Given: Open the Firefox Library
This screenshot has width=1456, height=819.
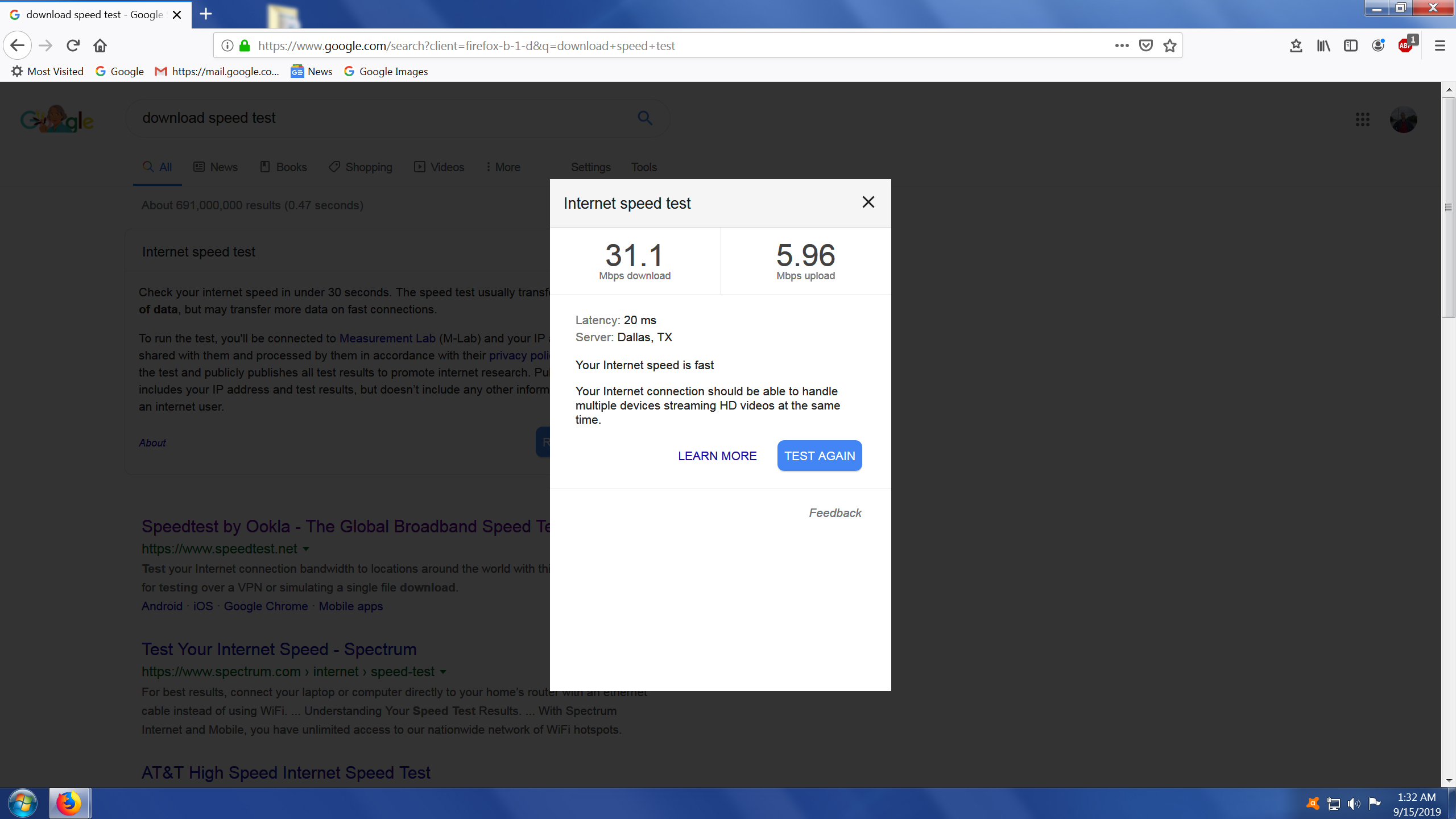Looking at the screenshot, I should 1323,45.
